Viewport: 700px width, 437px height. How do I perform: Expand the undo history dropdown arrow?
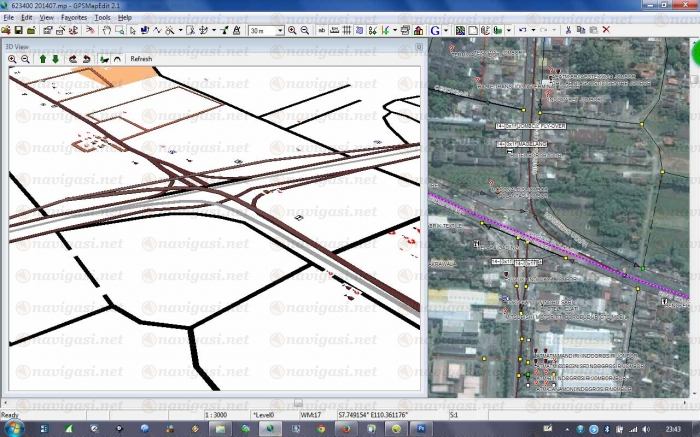coord(531,30)
